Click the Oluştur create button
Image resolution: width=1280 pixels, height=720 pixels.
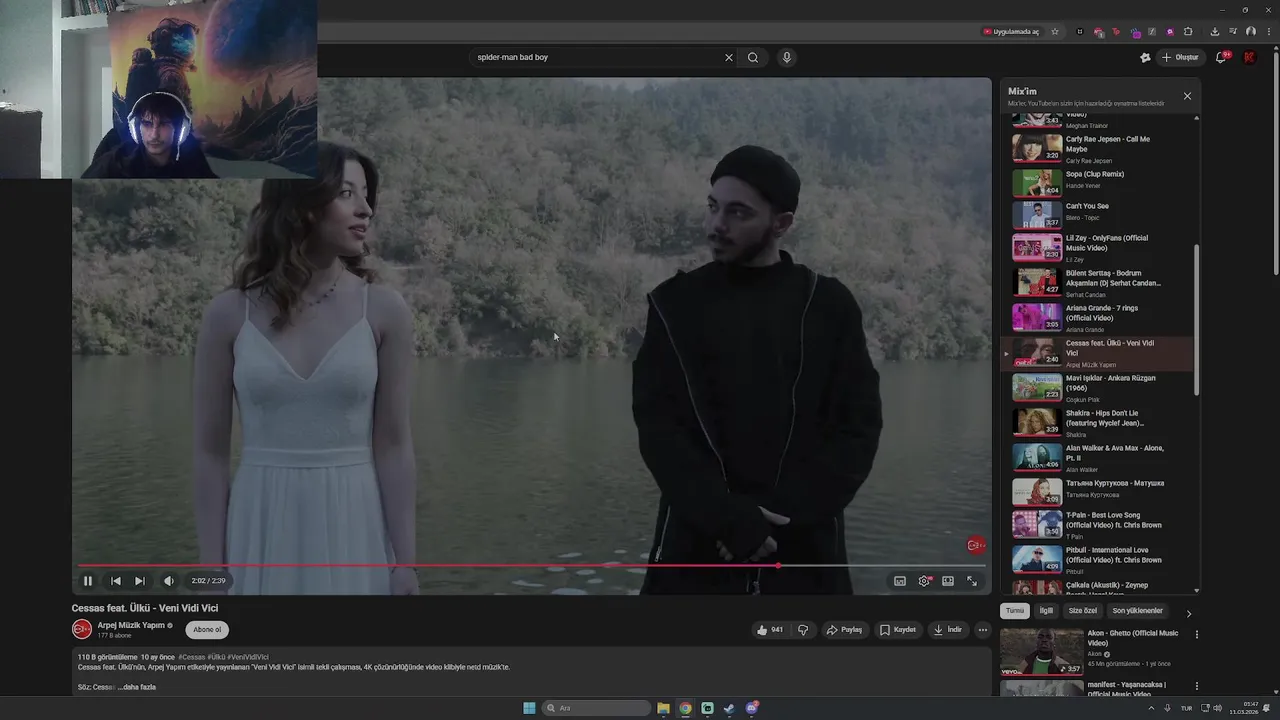point(1181,57)
